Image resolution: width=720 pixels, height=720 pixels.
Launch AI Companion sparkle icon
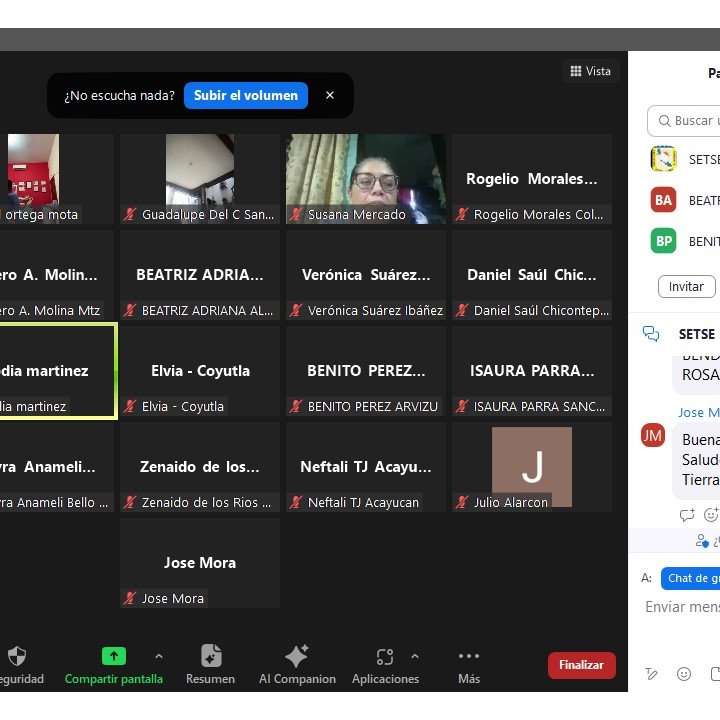(297, 657)
